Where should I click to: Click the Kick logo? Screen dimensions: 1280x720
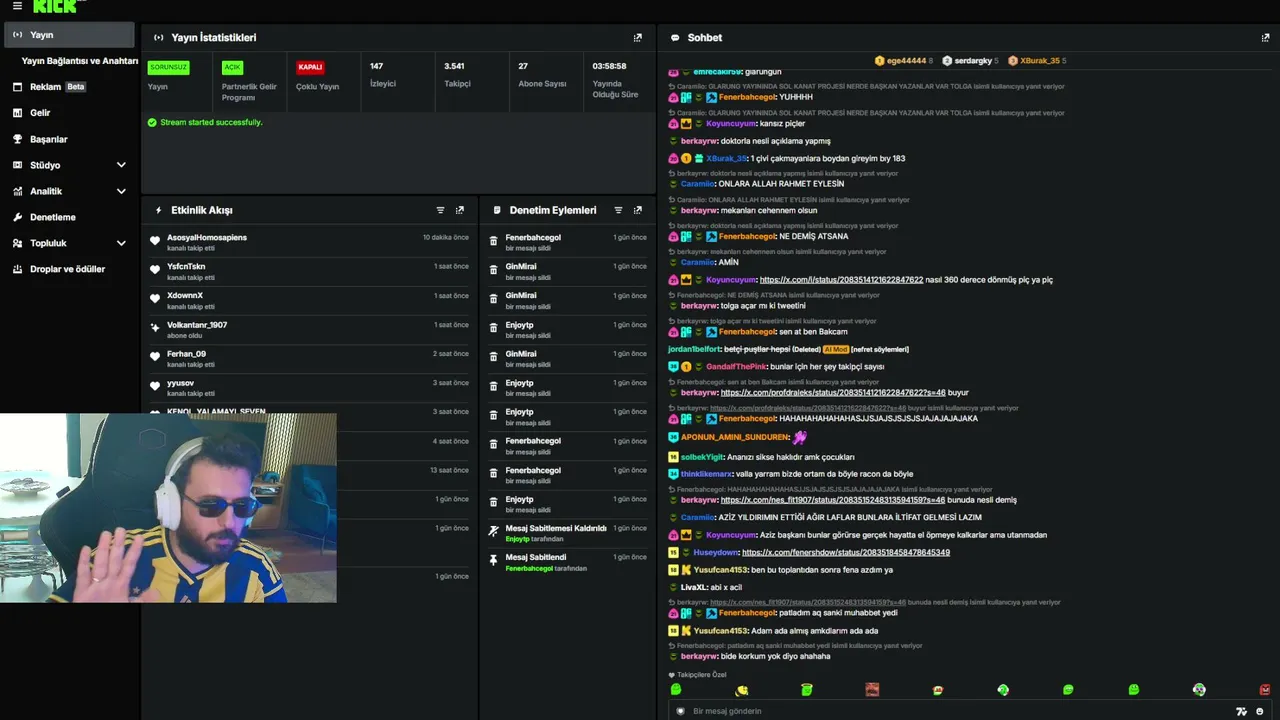[54, 6]
